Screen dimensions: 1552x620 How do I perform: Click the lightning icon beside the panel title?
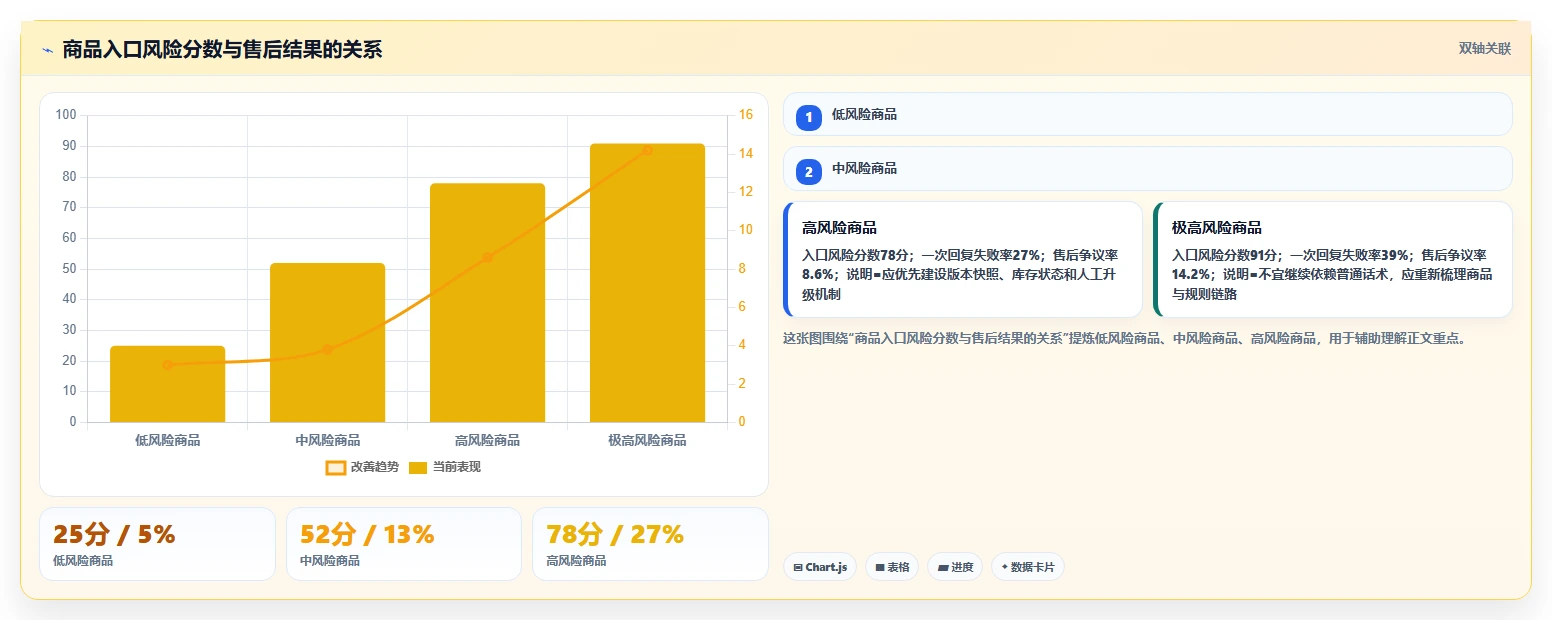[47, 50]
